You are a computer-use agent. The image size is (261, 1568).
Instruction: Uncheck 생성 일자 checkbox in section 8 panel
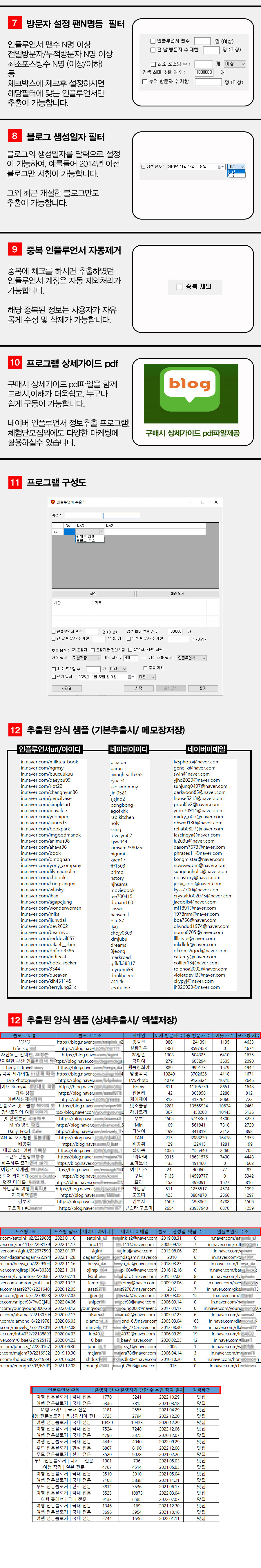[x=144, y=167]
